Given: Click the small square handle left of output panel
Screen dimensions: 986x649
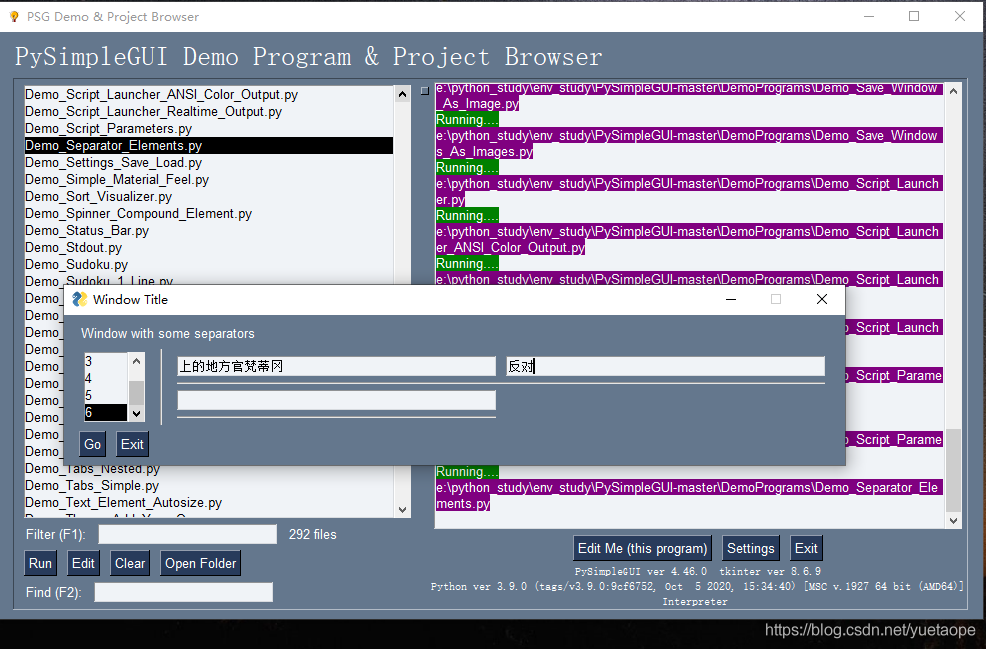Looking at the screenshot, I should tap(425, 91).
